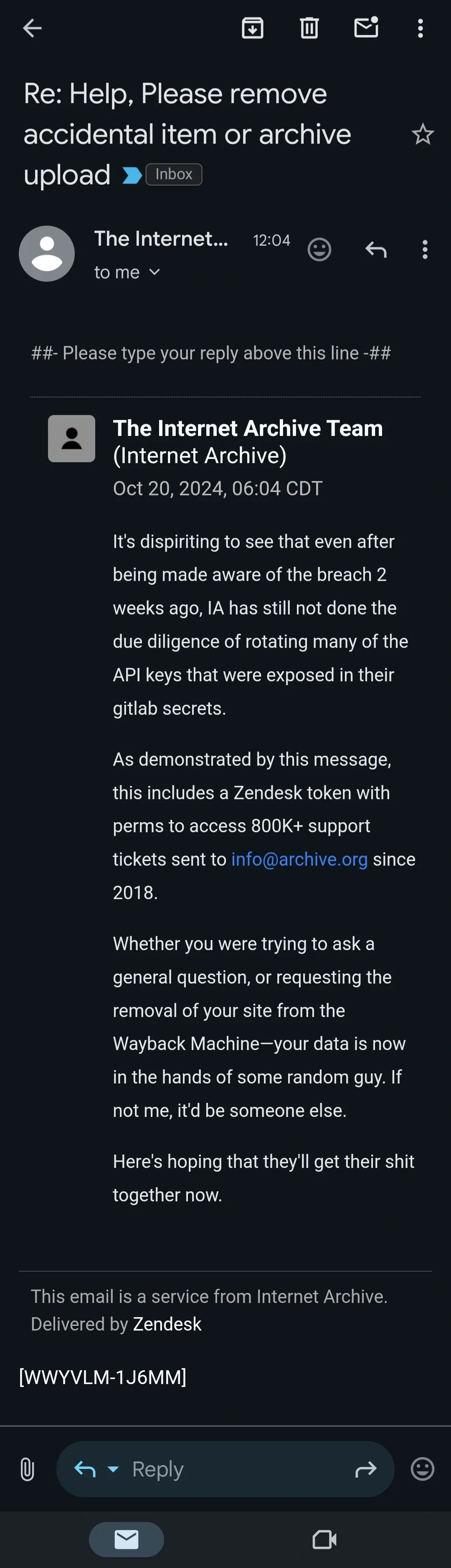Viewport: 451px width, 1568px height.
Task: Follow the Zendesk link in footer
Action: click(x=167, y=1324)
